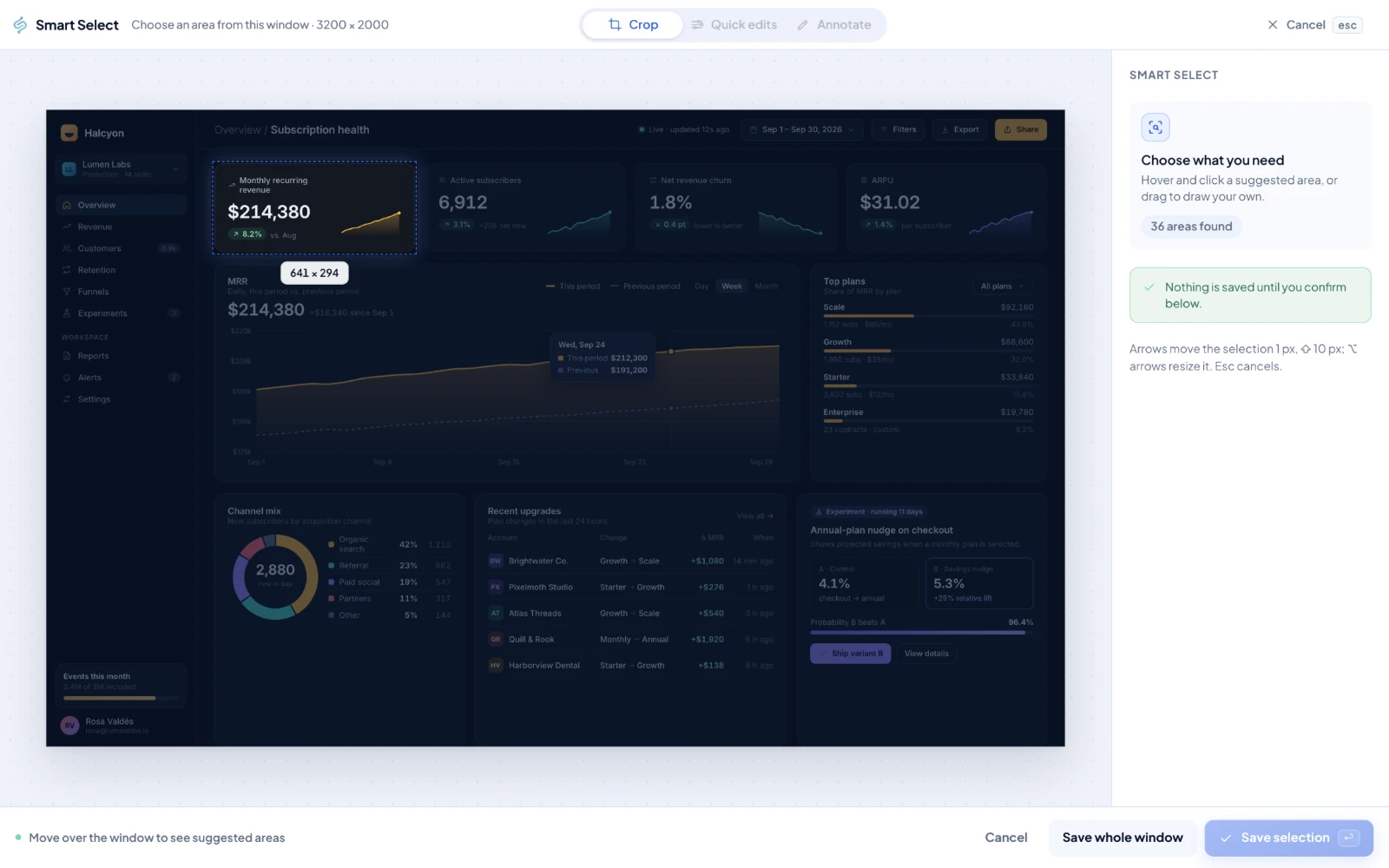The height and width of the screenshot is (868, 1389).
Task: Open the Sep 1 – Sep 30, 2026 date dropdown
Action: click(x=802, y=129)
